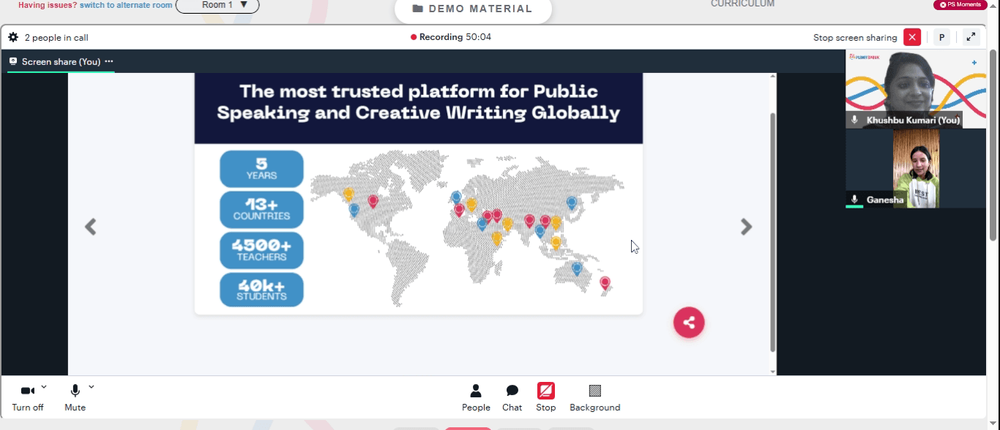The image size is (1000, 430).
Task: Click the 2 people in call text
Action: point(56,38)
